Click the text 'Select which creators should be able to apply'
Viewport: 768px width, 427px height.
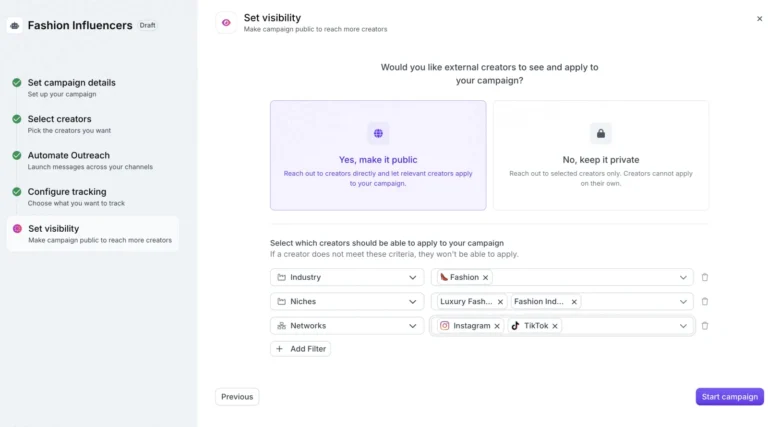click(x=387, y=243)
